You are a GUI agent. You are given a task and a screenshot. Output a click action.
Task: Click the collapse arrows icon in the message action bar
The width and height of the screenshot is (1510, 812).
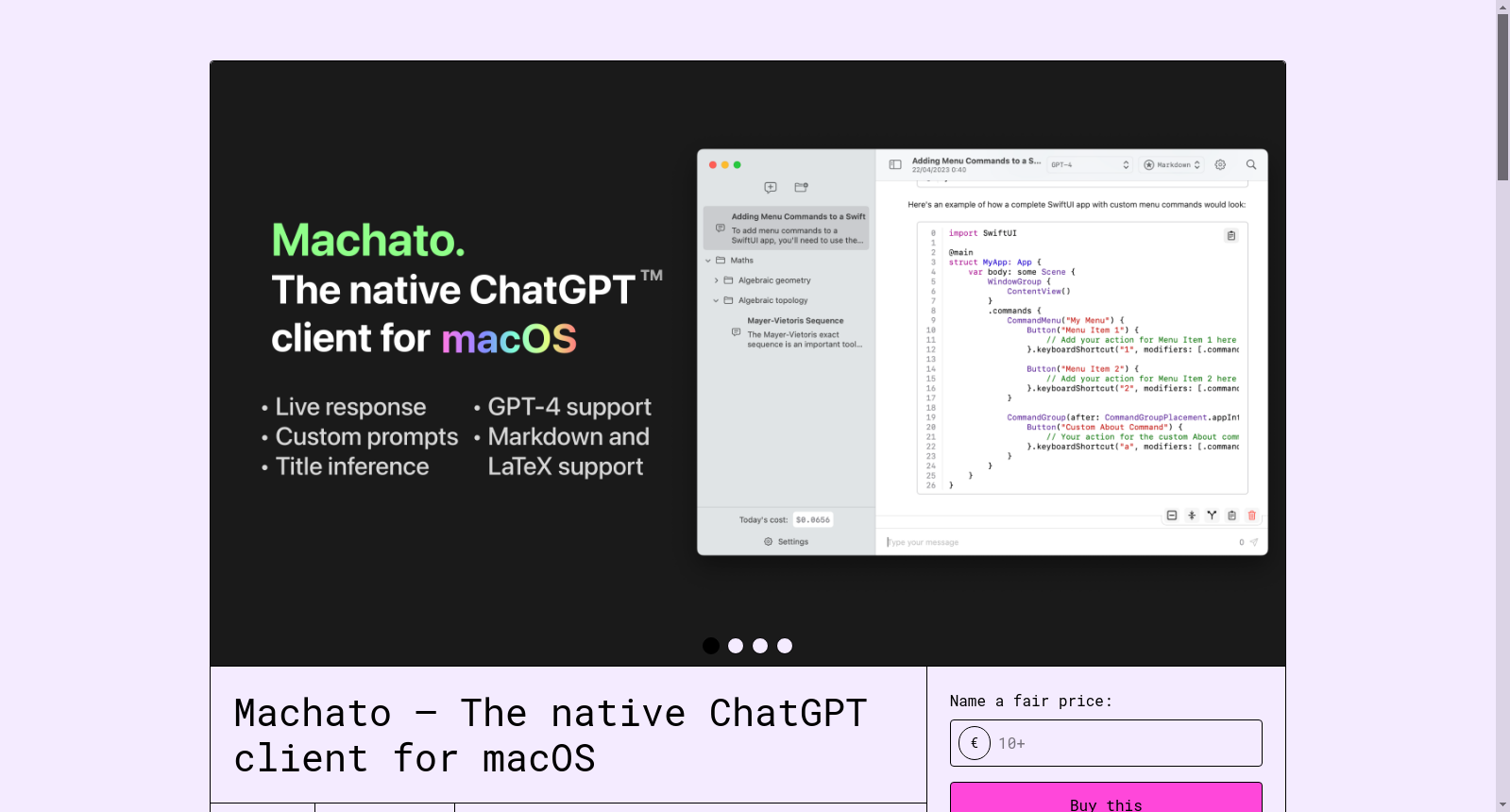(1192, 516)
